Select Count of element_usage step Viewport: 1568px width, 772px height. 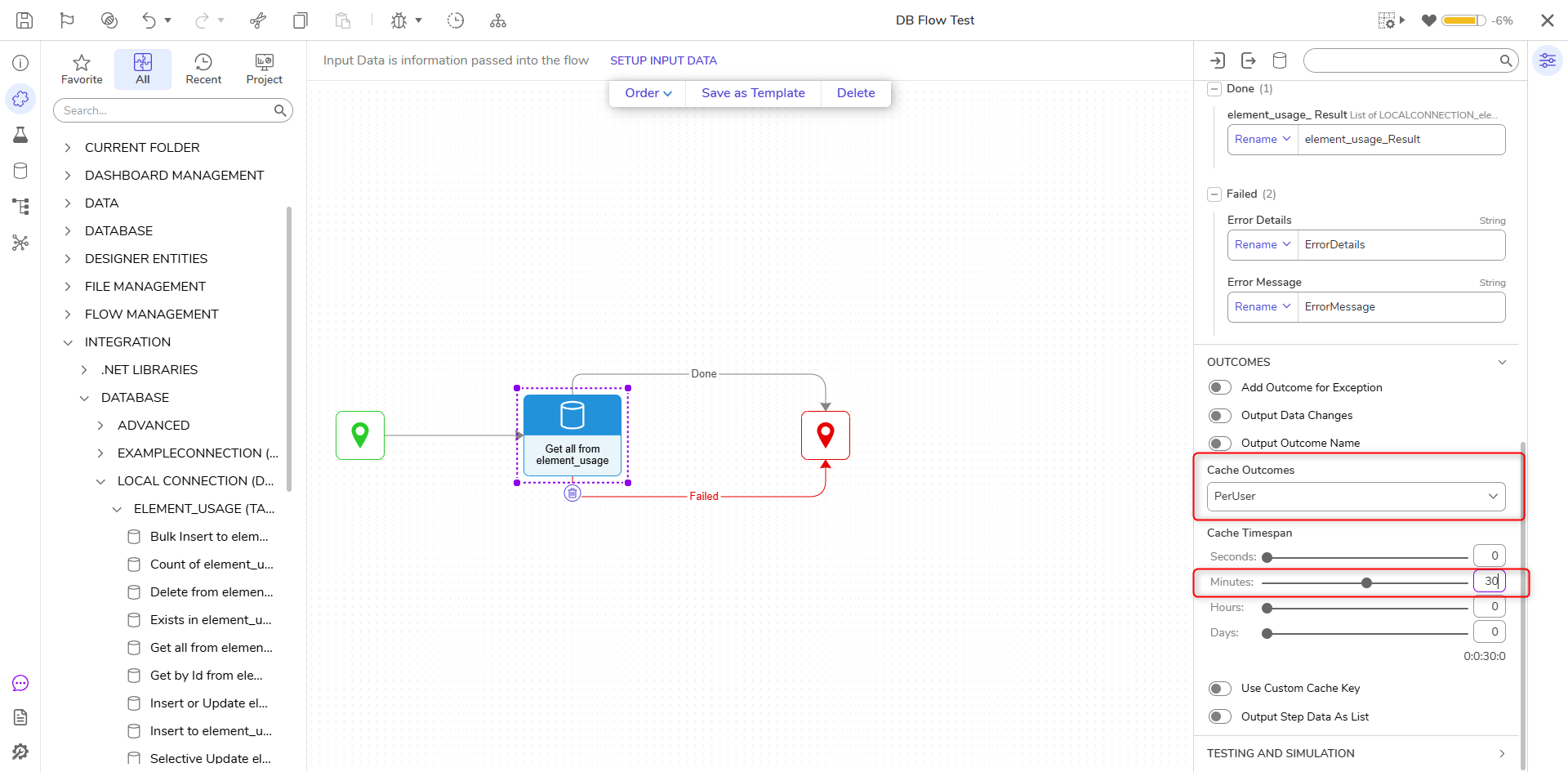[200, 564]
